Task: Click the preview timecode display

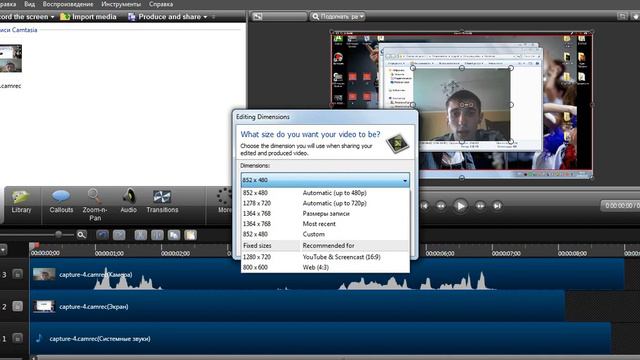Action: 620,206
